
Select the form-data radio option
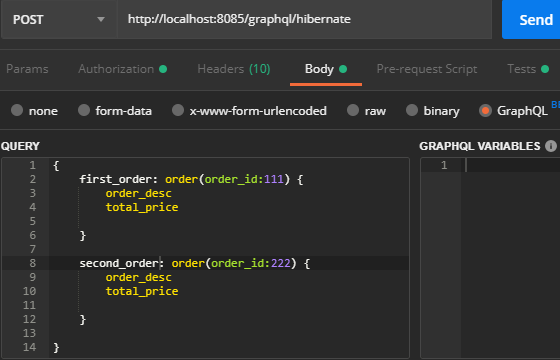click(x=84, y=110)
